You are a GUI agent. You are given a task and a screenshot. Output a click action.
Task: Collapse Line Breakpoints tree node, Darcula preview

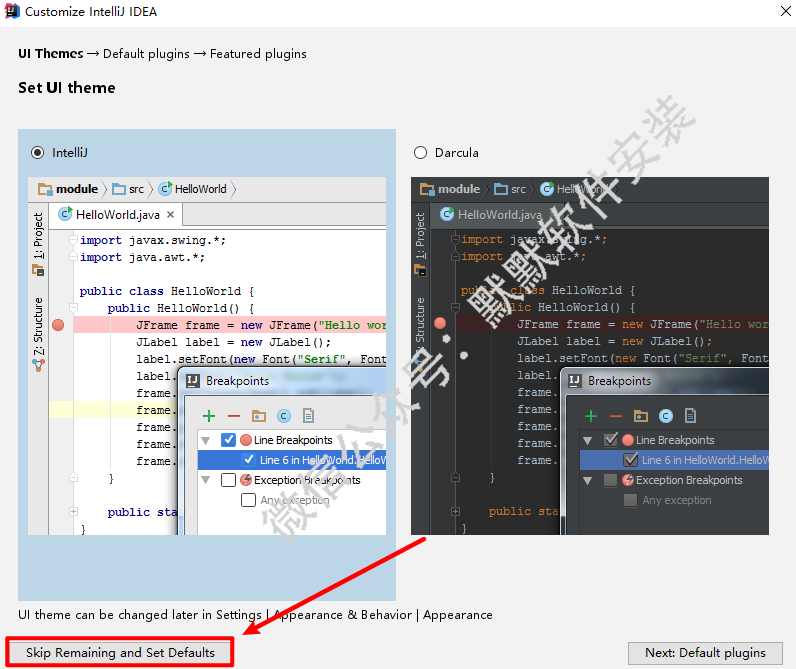(587, 440)
